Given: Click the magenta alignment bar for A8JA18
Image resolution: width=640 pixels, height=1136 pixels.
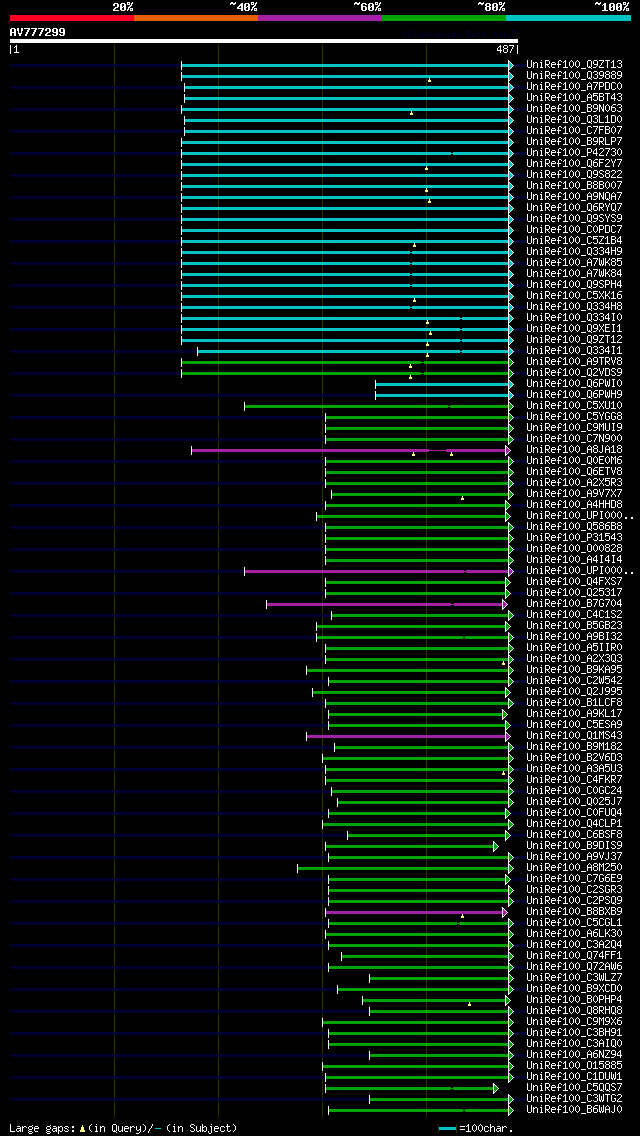Looking at the screenshot, I should click(351, 450).
